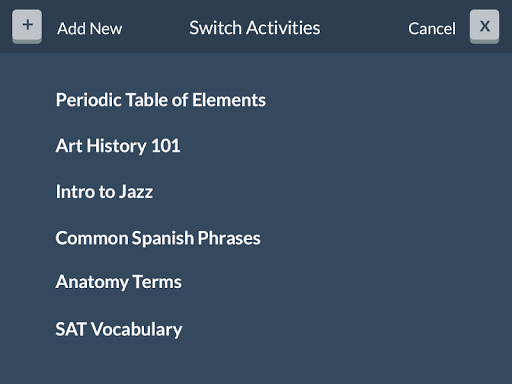Load the Spanish phrases activity
Screen dimensions: 512x384
158,238
